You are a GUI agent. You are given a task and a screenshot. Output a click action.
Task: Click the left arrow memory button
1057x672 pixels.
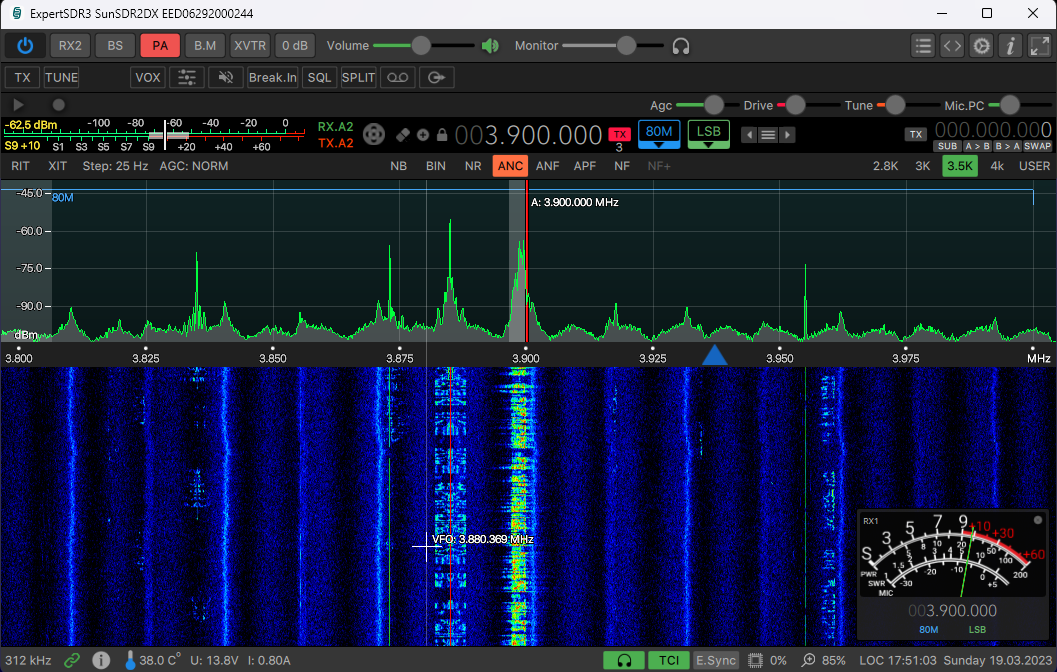748,135
